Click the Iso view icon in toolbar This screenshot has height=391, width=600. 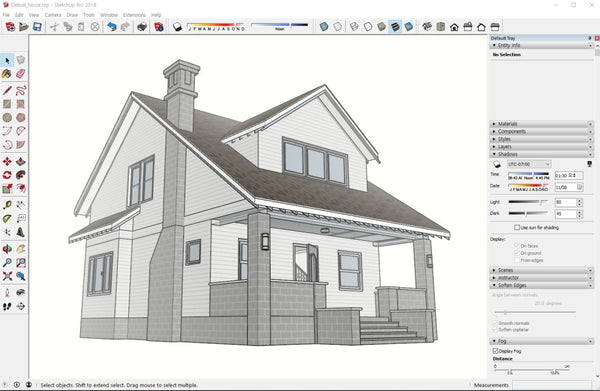point(427,27)
